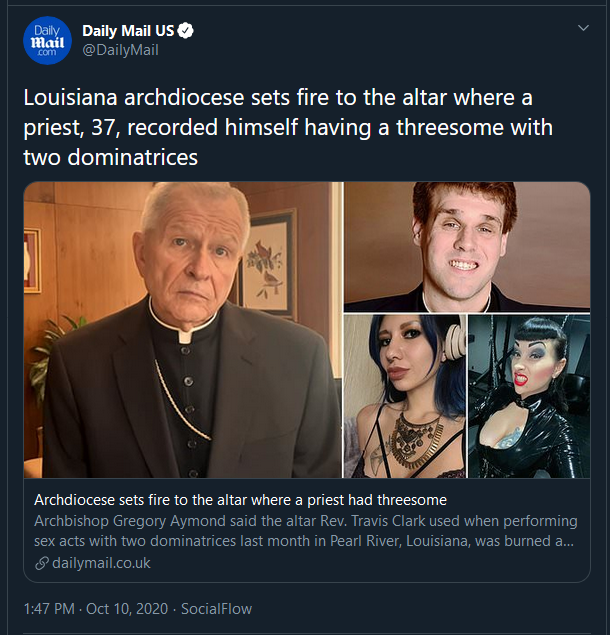Click the Daily Mail profile avatar
This screenshot has height=635, width=610.
click(x=45, y=40)
